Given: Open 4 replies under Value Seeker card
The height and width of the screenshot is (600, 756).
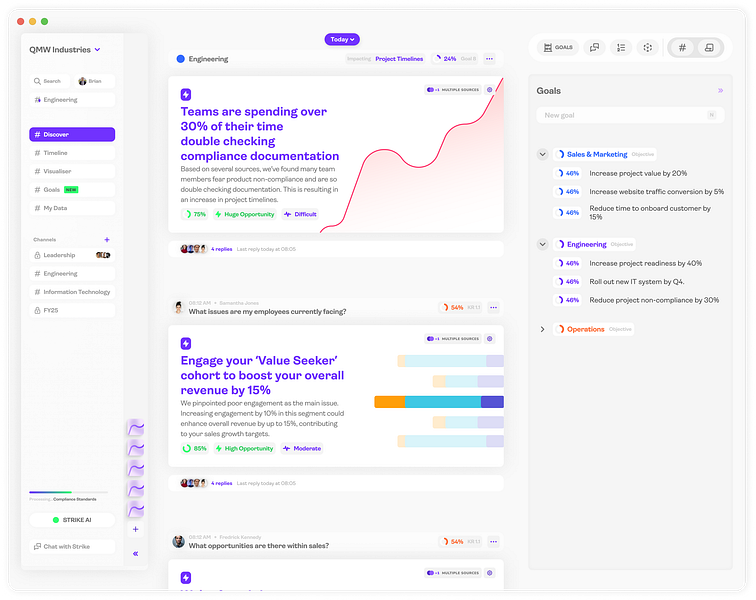Looking at the screenshot, I should pyautogui.click(x=221, y=483).
